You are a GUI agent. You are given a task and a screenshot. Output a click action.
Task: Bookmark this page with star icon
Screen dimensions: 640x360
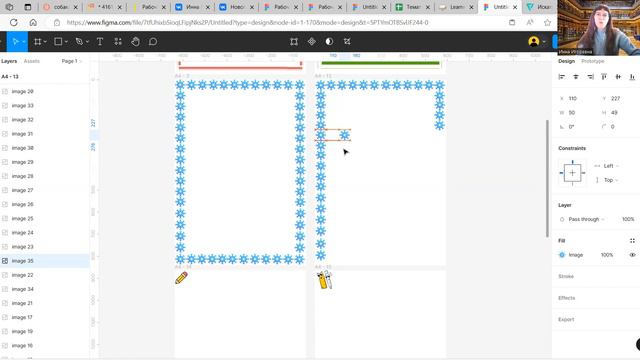point(547,22)
